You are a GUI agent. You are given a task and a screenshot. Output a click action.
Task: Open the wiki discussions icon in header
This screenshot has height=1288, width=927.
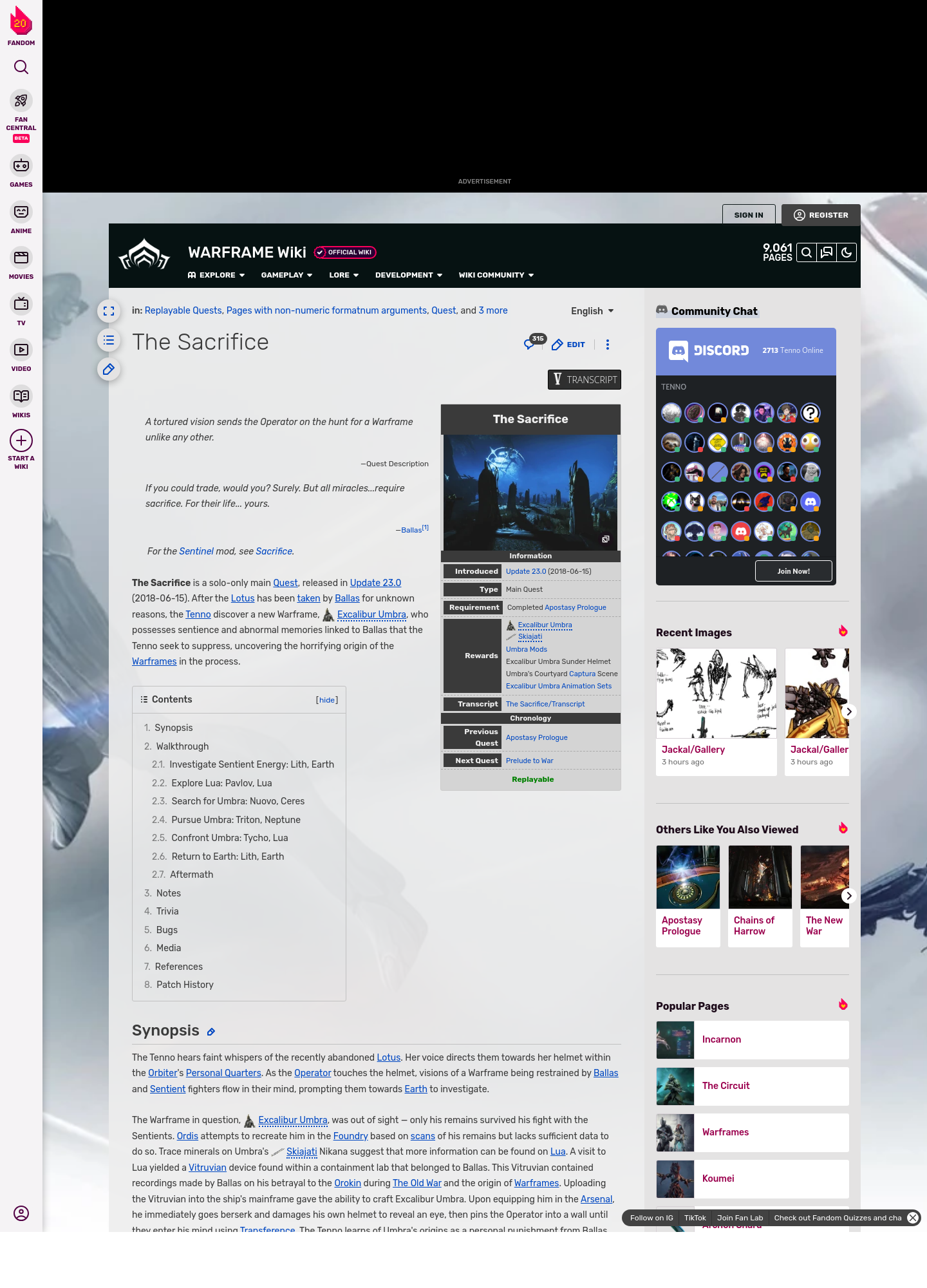827,253
